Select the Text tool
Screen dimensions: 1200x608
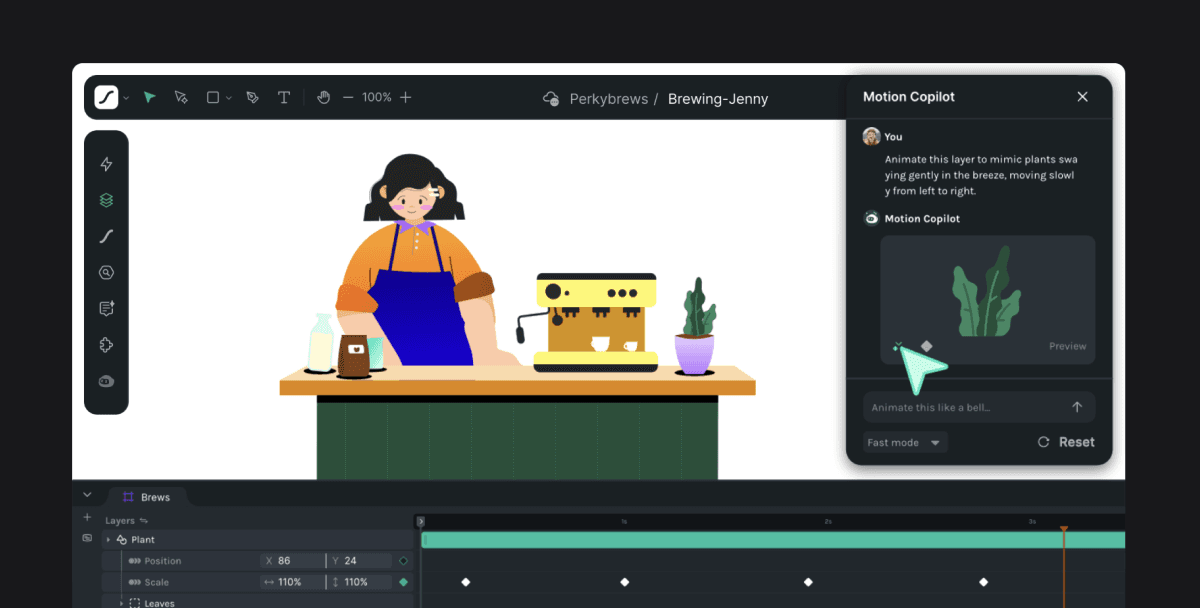[284, 97]
